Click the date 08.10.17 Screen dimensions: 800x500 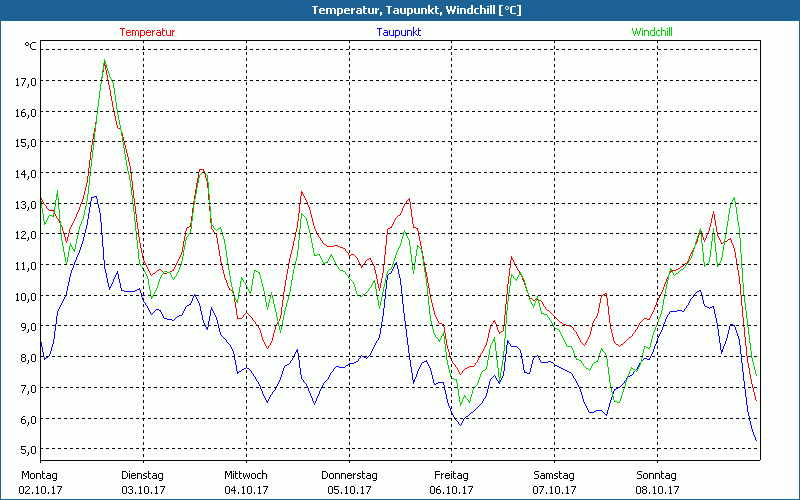click(657, 490)
